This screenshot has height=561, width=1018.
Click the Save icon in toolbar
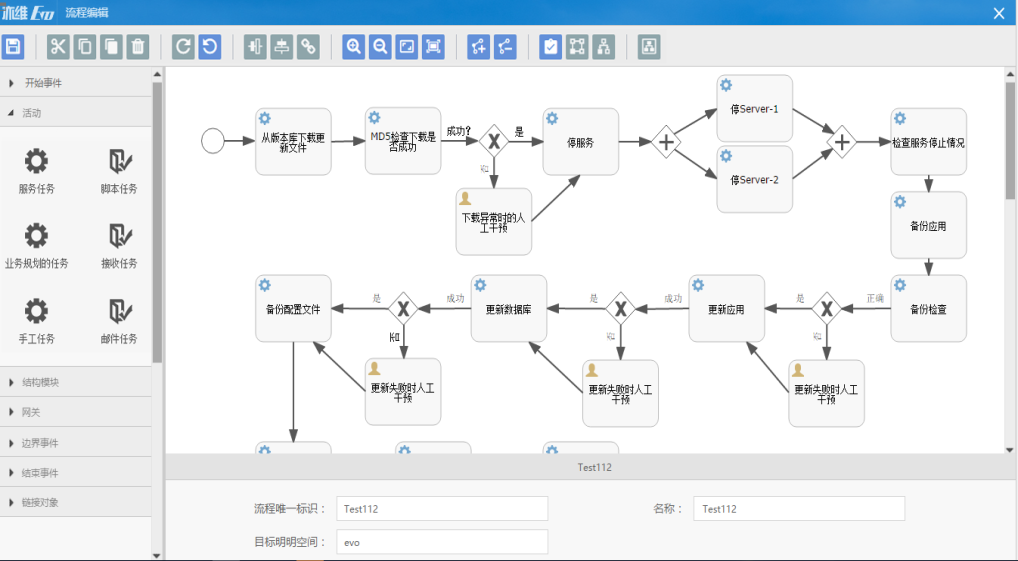point(13,47)
